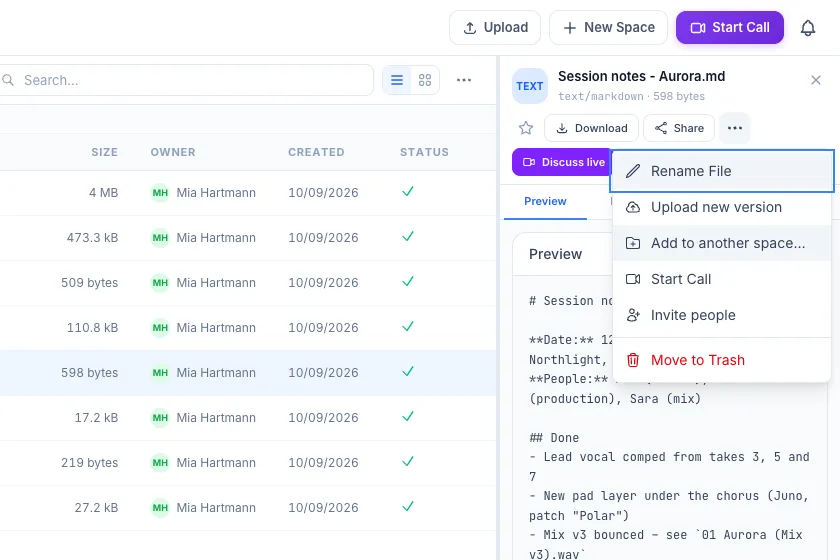Image resolution: width=840 pixels, height=560 pixels.
Task: Choose Upload new version
Action: tap(722, 207)
